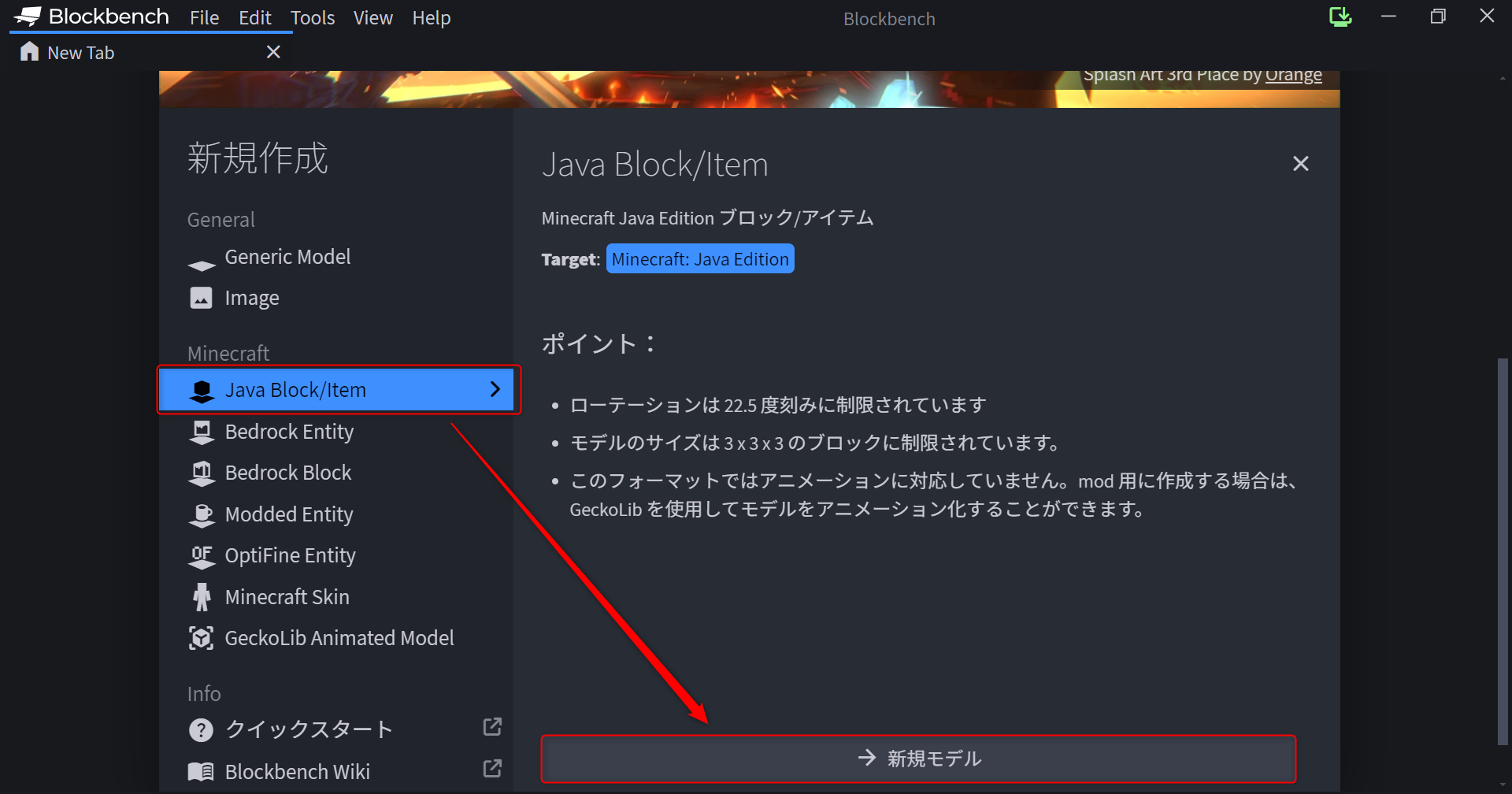Select the Java Block/Item cube icon
Image resolution: width=1512 pixels, height=794 pixels.
coord(202,389)
